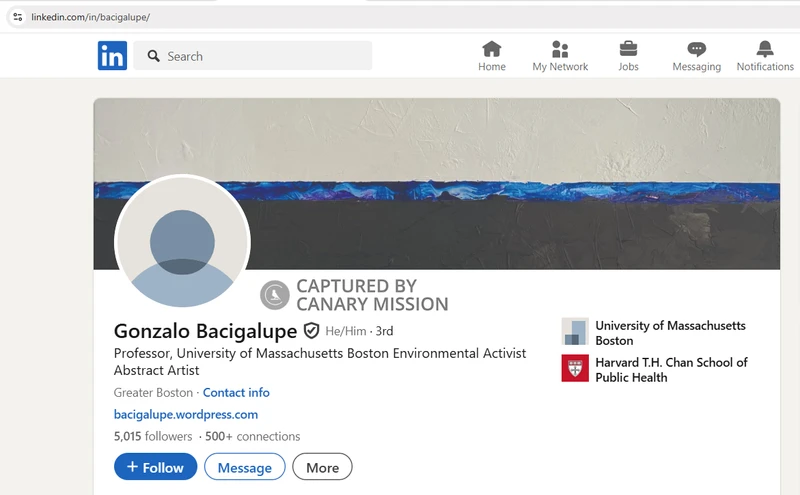The width and height of the screenshot is (800, 495).
Task: Click the LinkedIn logo icon
Action: [112, 56]
